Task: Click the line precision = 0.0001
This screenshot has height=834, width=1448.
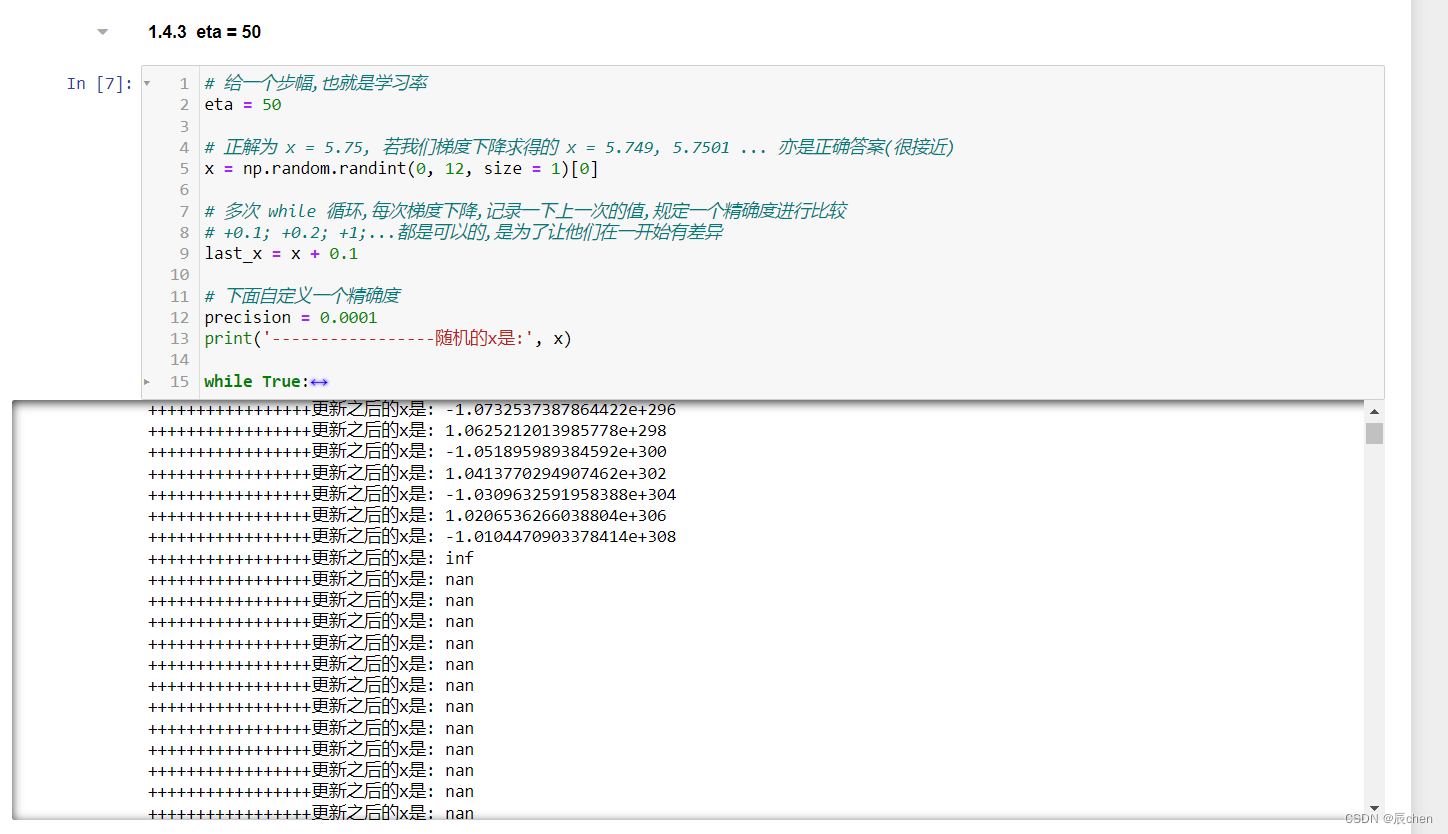Action: (x=291, y=317)
